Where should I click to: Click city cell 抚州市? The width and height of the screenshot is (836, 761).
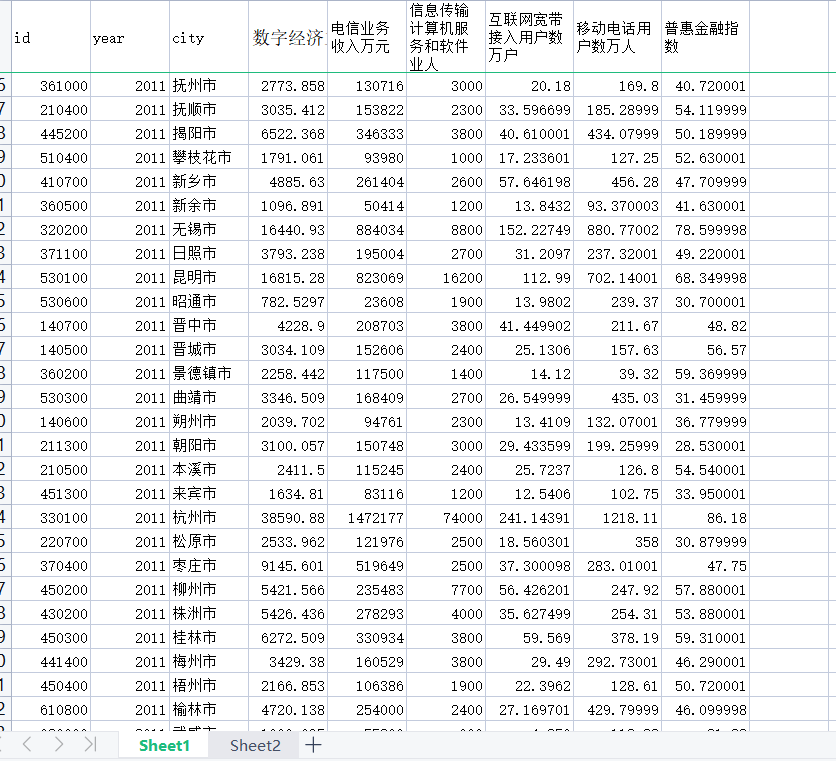(x=209, y=85)
